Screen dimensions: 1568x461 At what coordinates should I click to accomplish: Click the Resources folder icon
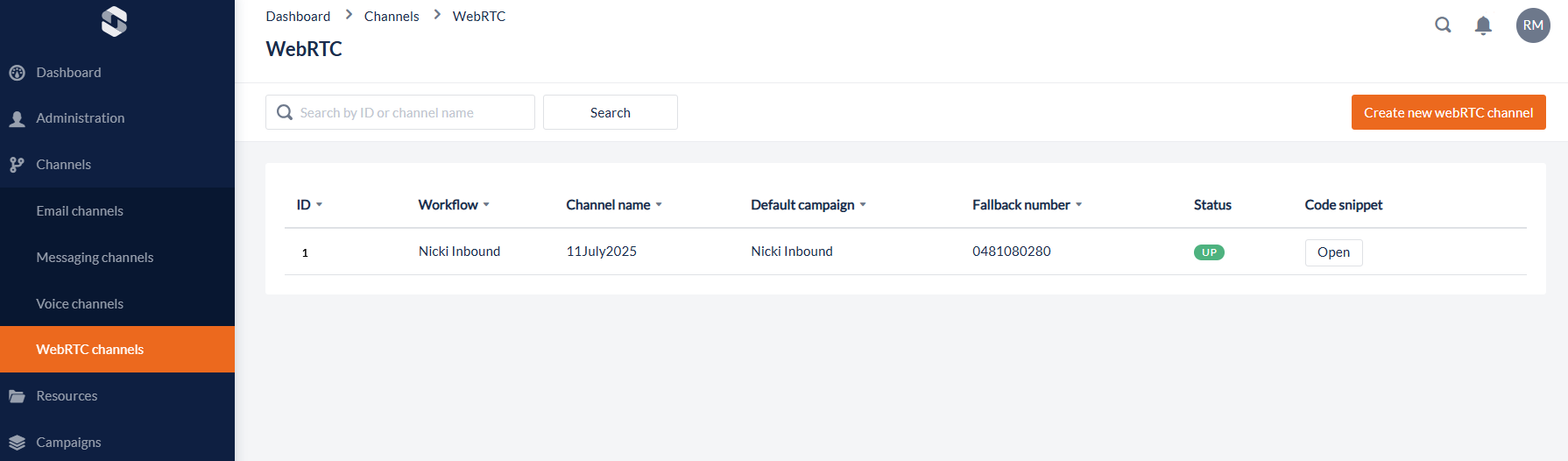pos(17,396)
